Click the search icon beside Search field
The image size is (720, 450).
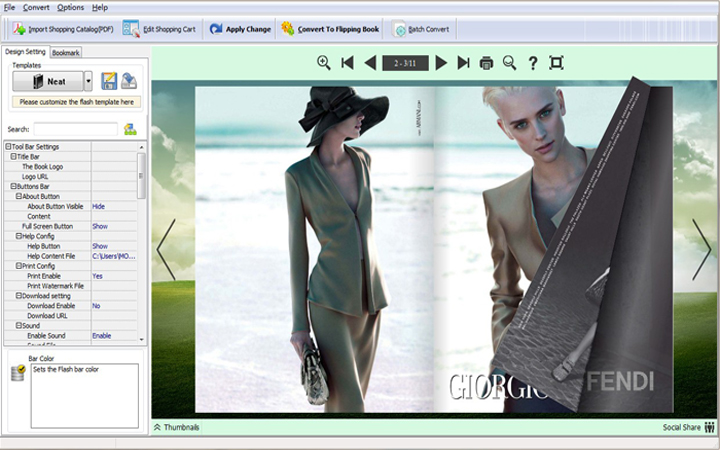(x=130, y=129)
